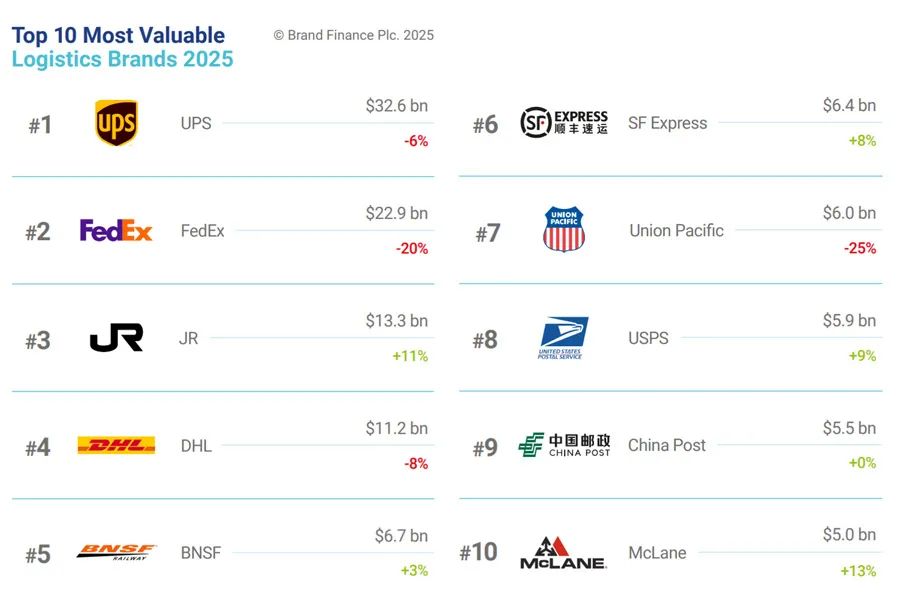This screenshot has width=900, height=605.
Task: Click the McLane logo
Action: tap(562, 553)
